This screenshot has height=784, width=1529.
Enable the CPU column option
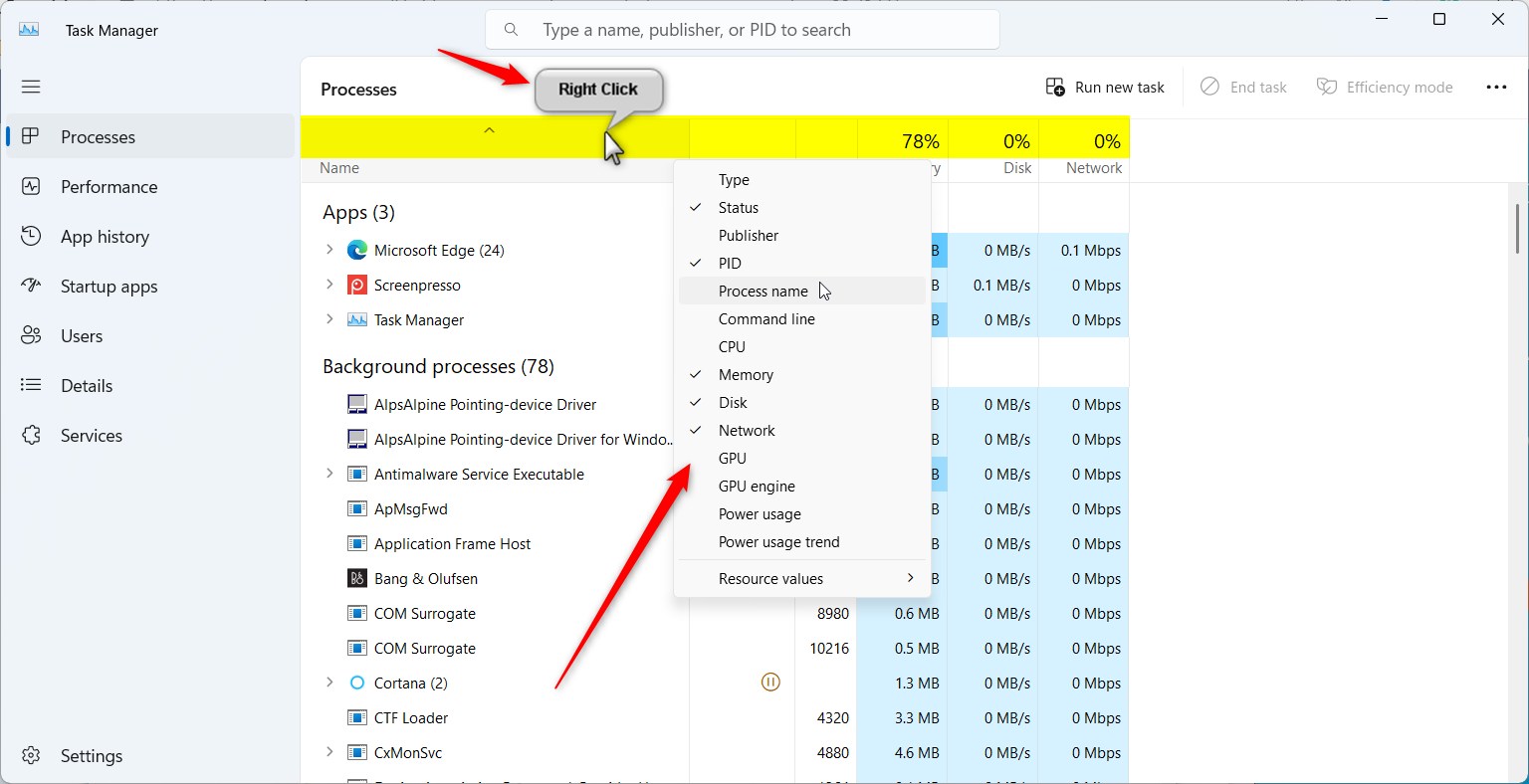[802, 346]
